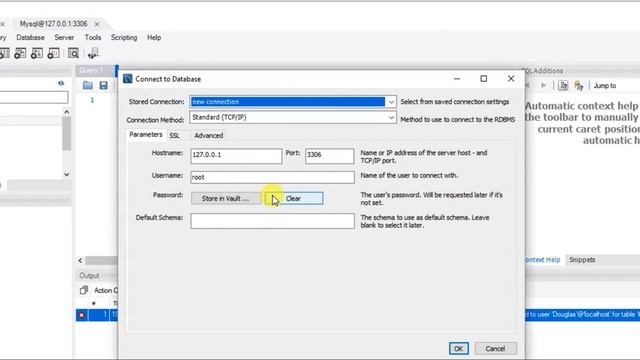Open a SQL script file folder icon
The width and height of the screenshot is (640, 360).
pos(88,85)
